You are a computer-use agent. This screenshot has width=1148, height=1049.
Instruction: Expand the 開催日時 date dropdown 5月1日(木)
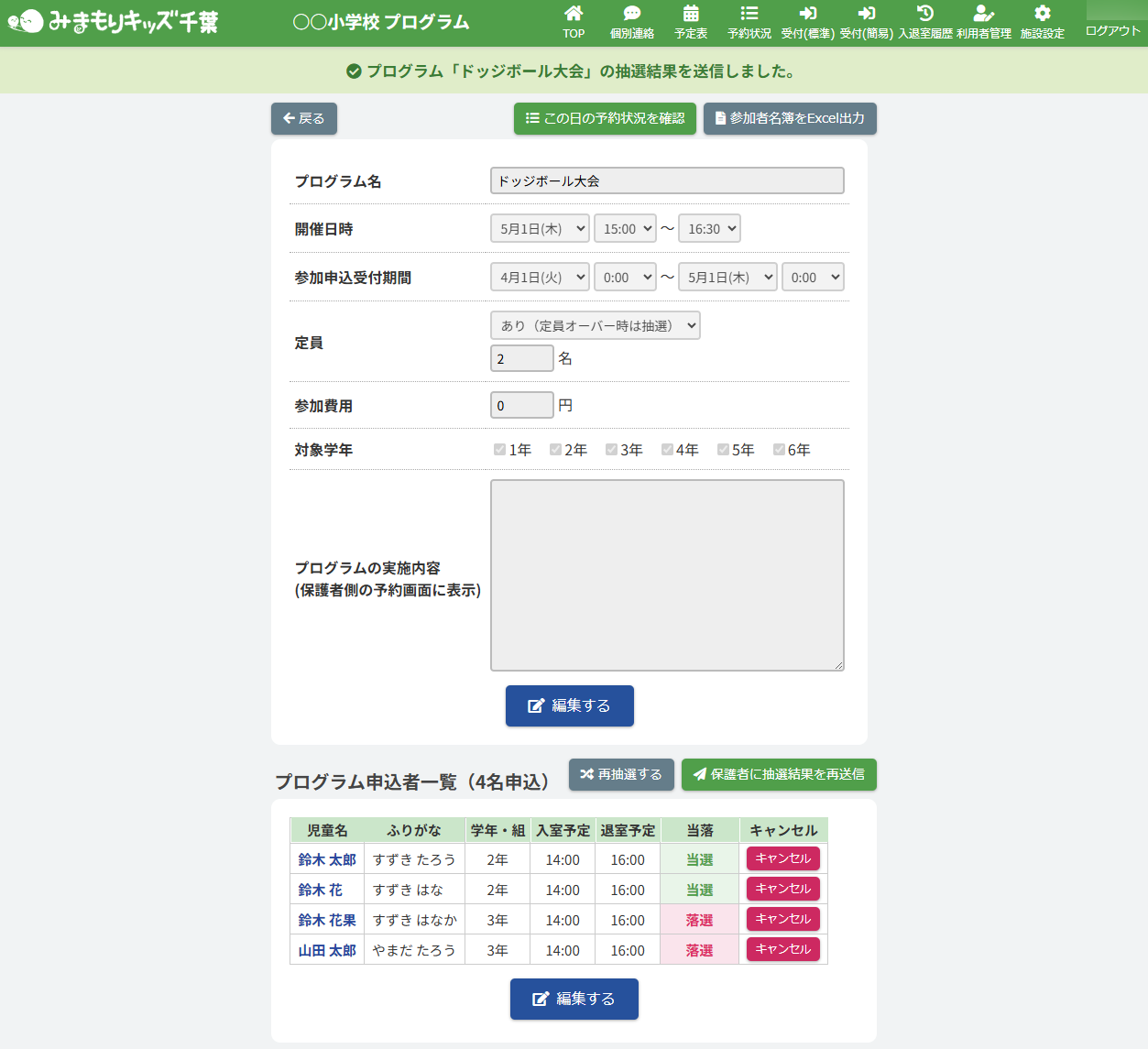click(x=540, y=229)
